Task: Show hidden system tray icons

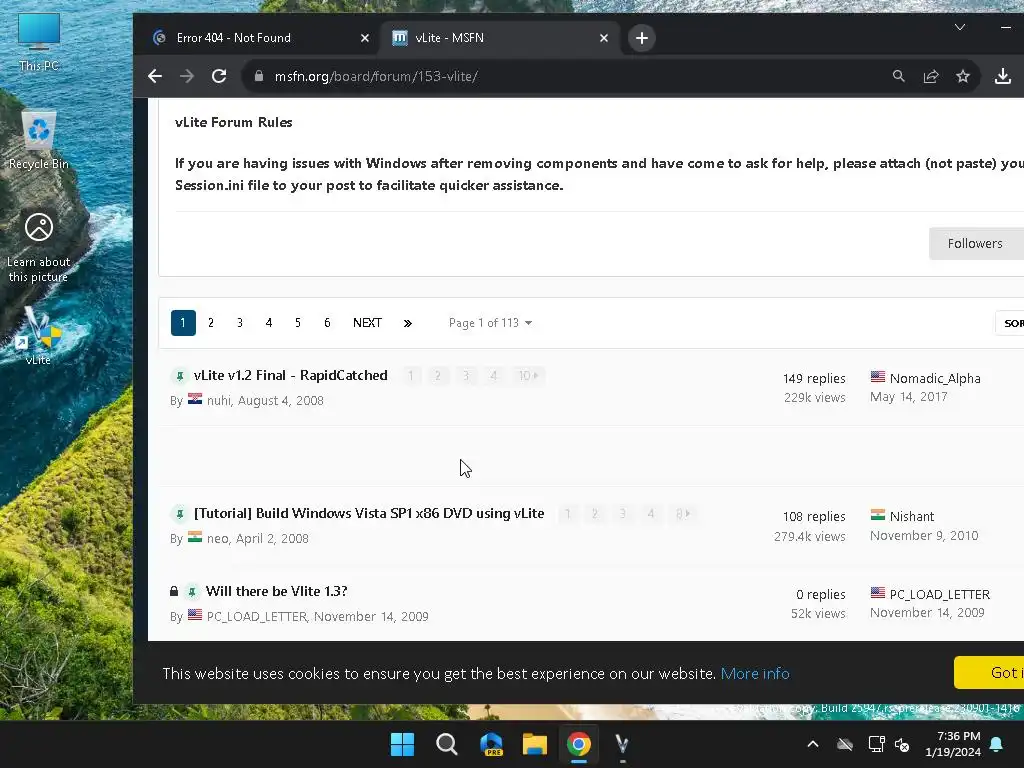Action: click(x=812, y=744)
